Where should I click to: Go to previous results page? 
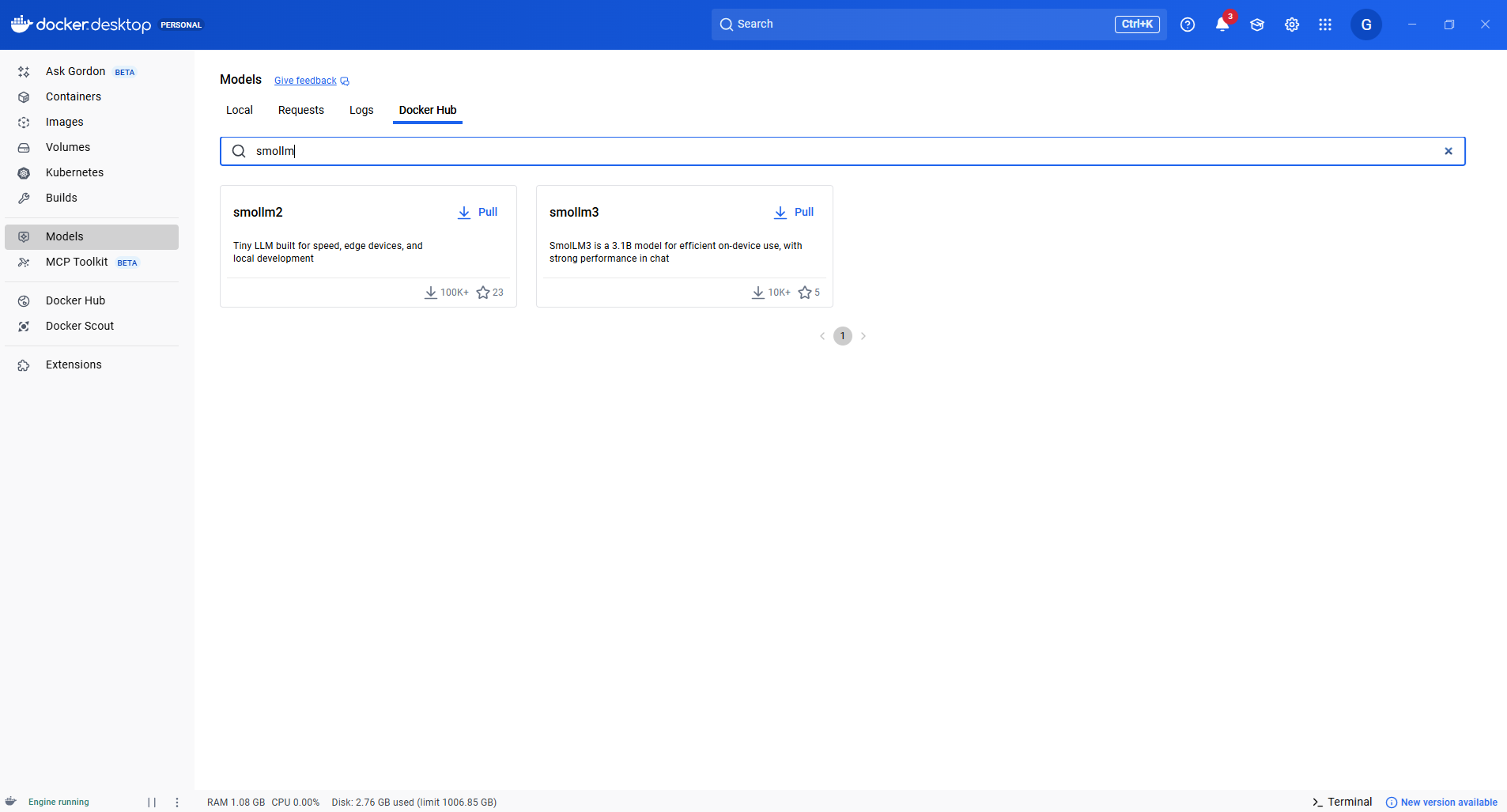[x=822, y=336]
